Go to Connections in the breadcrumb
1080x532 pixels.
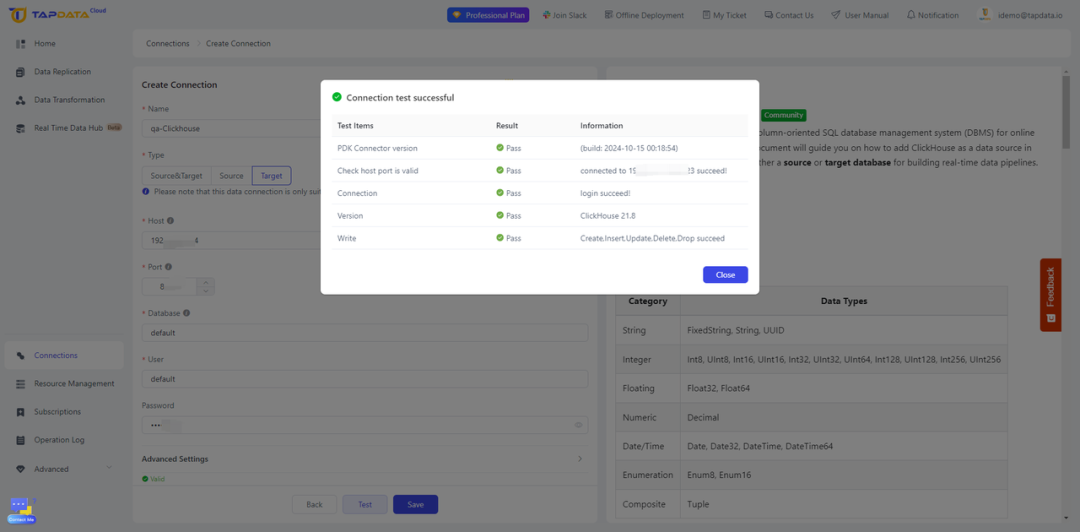167,43
